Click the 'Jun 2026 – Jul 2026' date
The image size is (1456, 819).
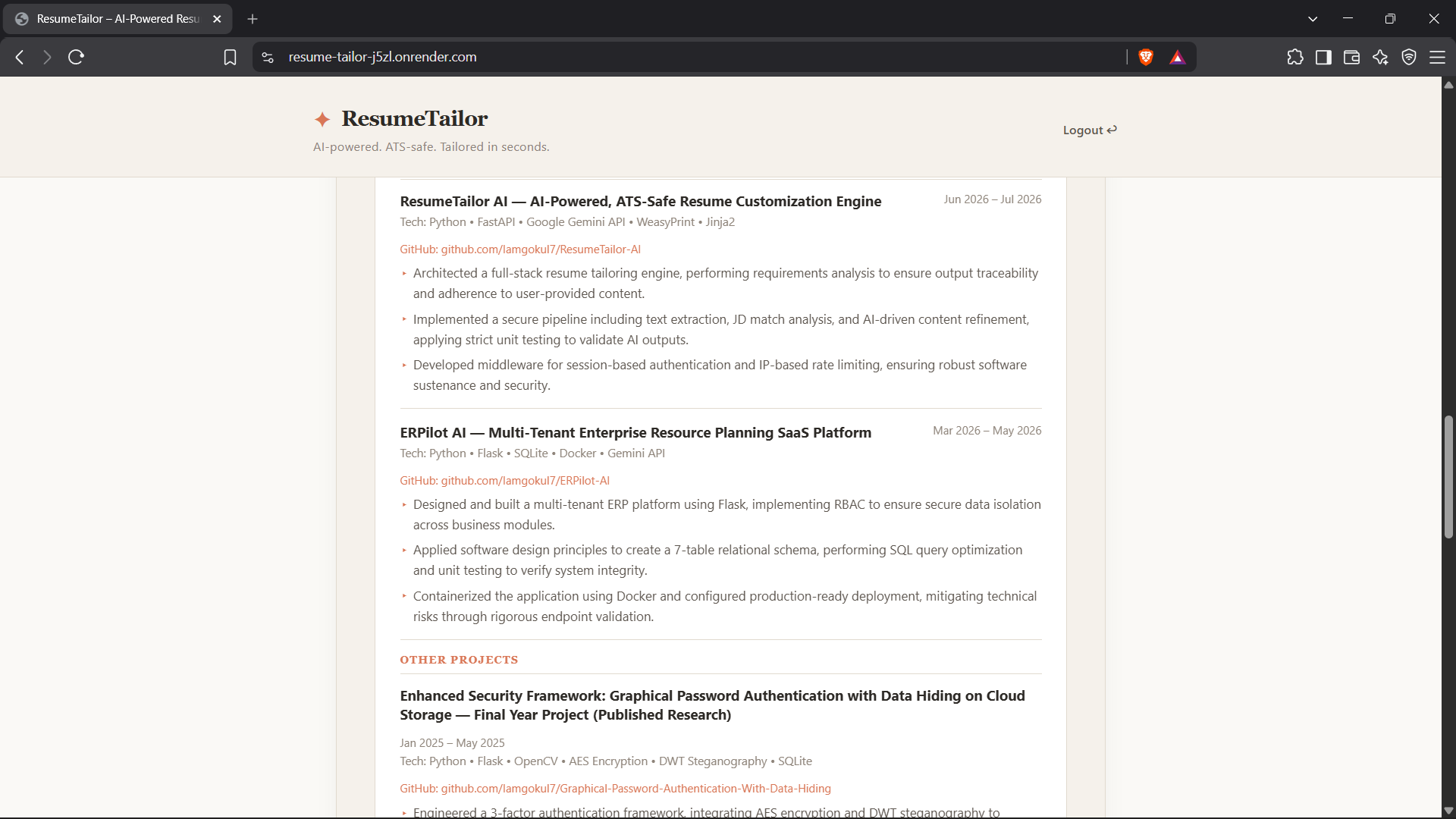[x=992, y=199]
